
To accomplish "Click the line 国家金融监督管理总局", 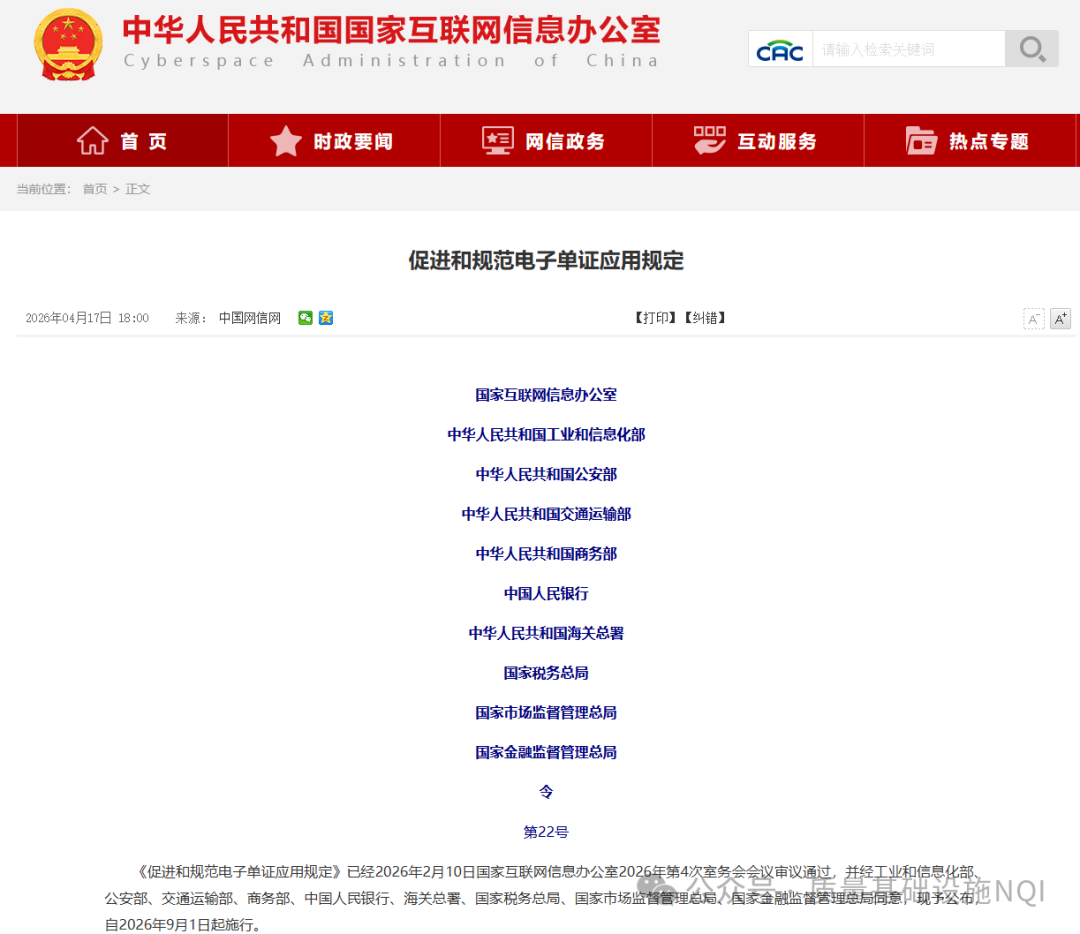I will [546, 752].
